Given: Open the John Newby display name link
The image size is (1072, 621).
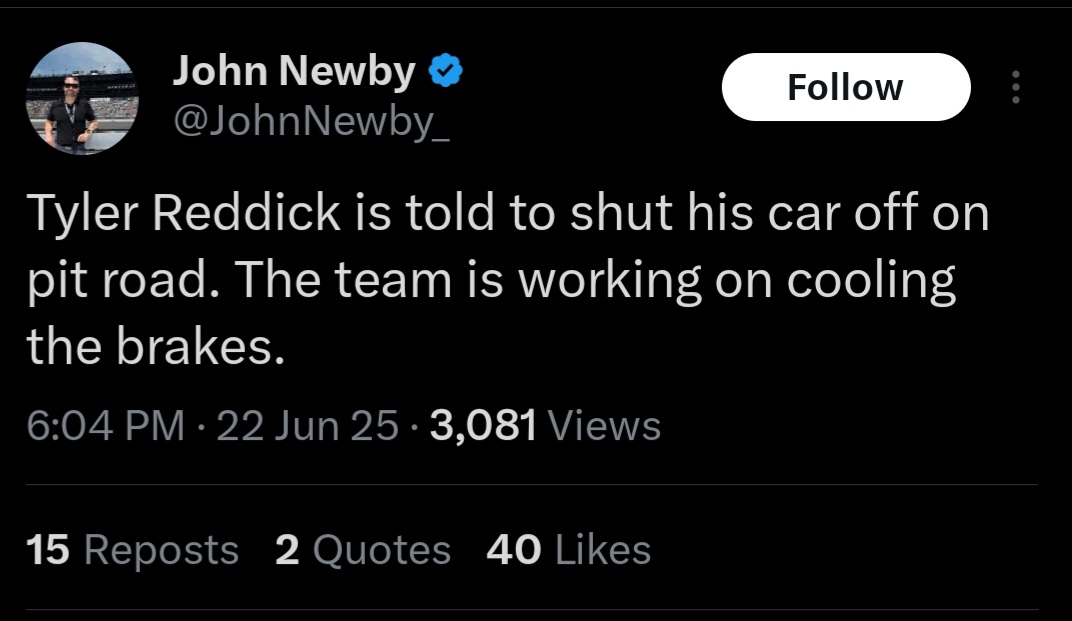Looking at the screenshot, I should (294, 71).
